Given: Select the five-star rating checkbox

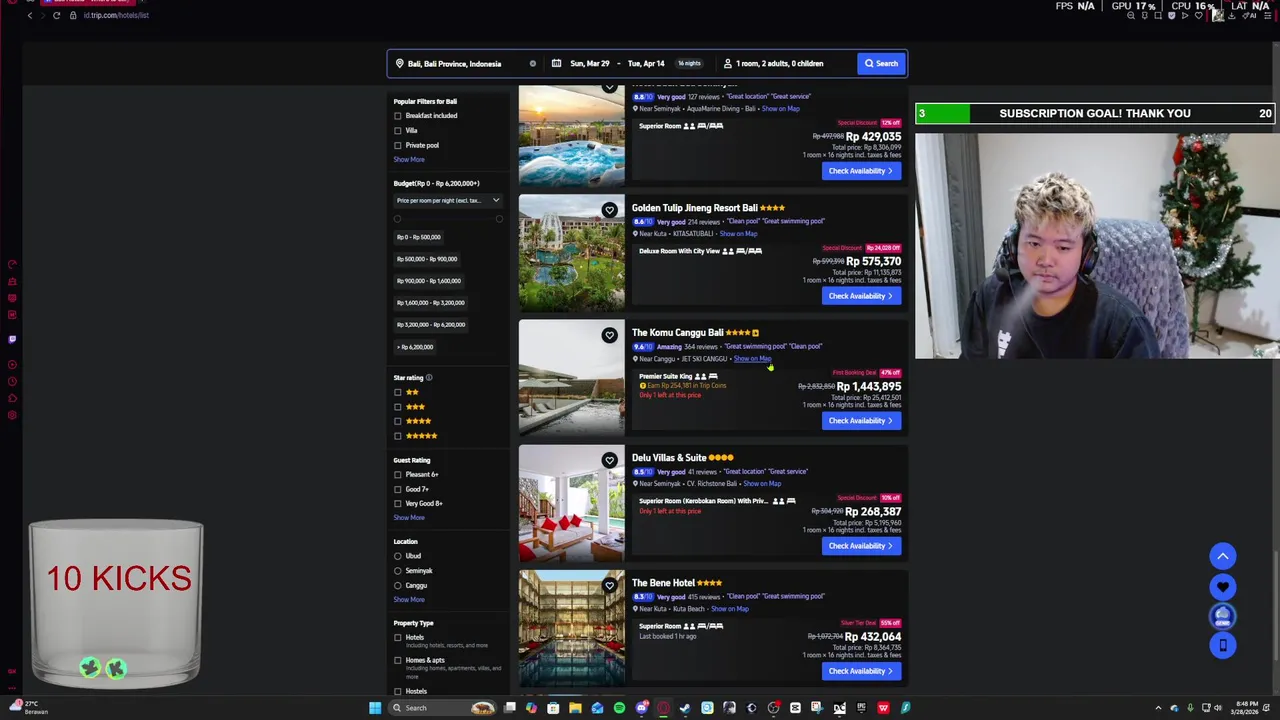Looking at the screenshot, I should click(x=398, y=436).
